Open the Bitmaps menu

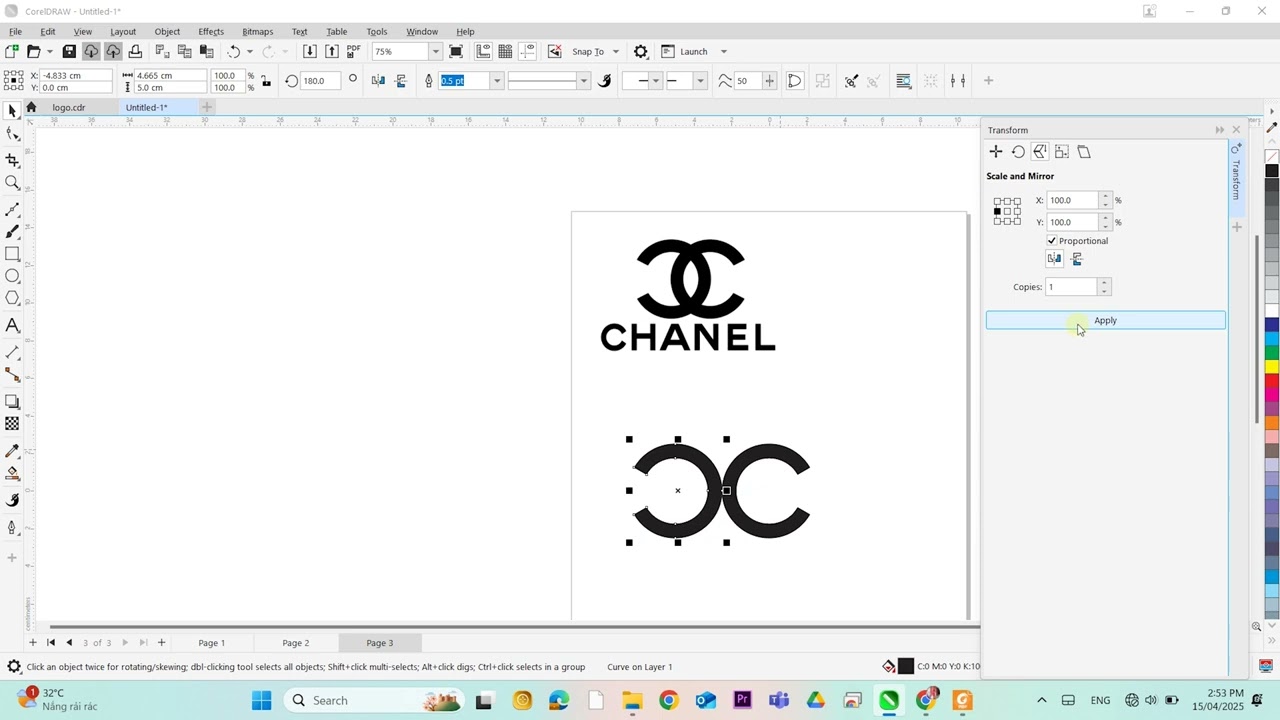(257, 31)
